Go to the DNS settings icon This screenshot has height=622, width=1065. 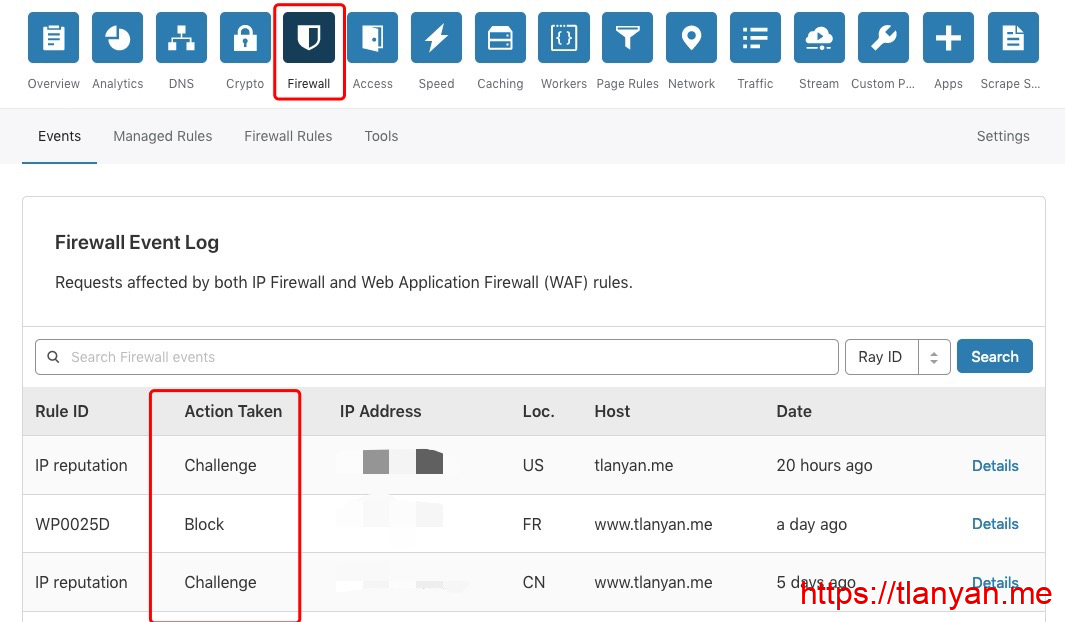[x=181, y=38]
